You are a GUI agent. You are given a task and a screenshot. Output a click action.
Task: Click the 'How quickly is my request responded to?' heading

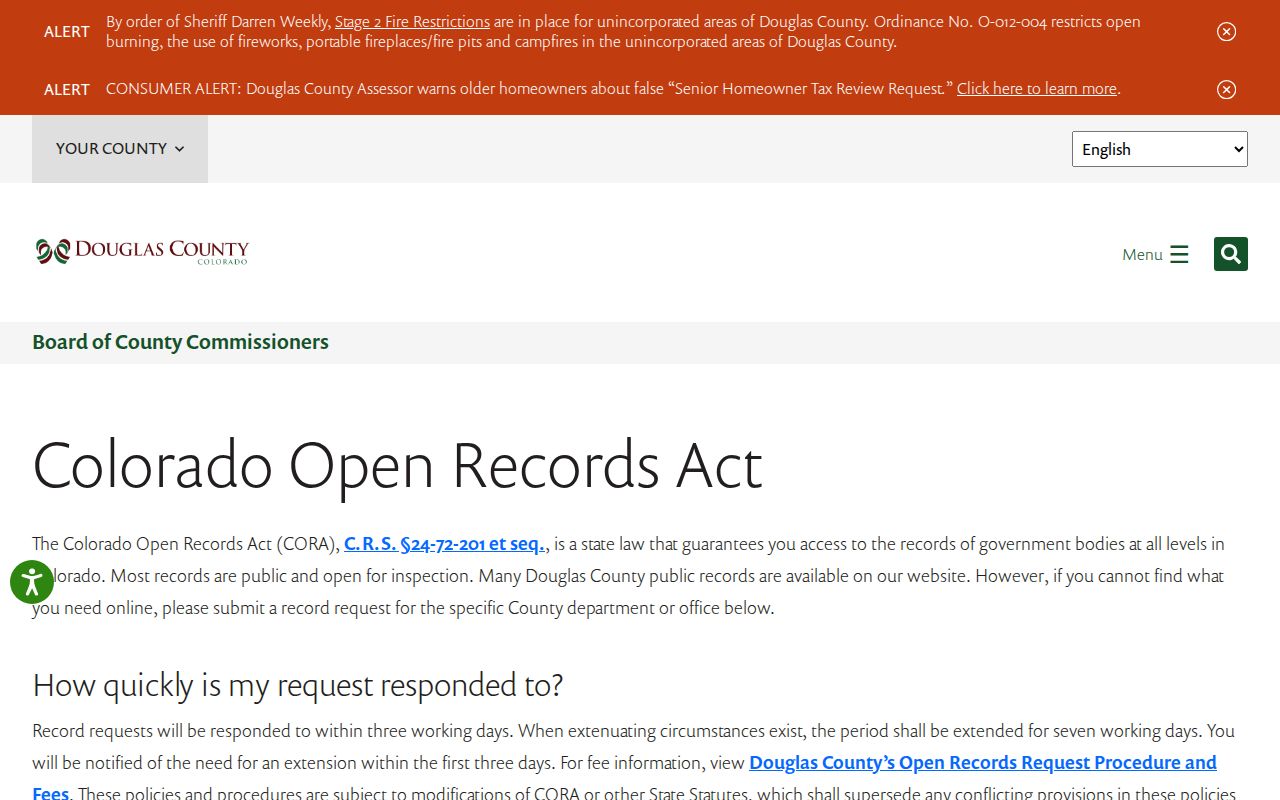(298, 685)
